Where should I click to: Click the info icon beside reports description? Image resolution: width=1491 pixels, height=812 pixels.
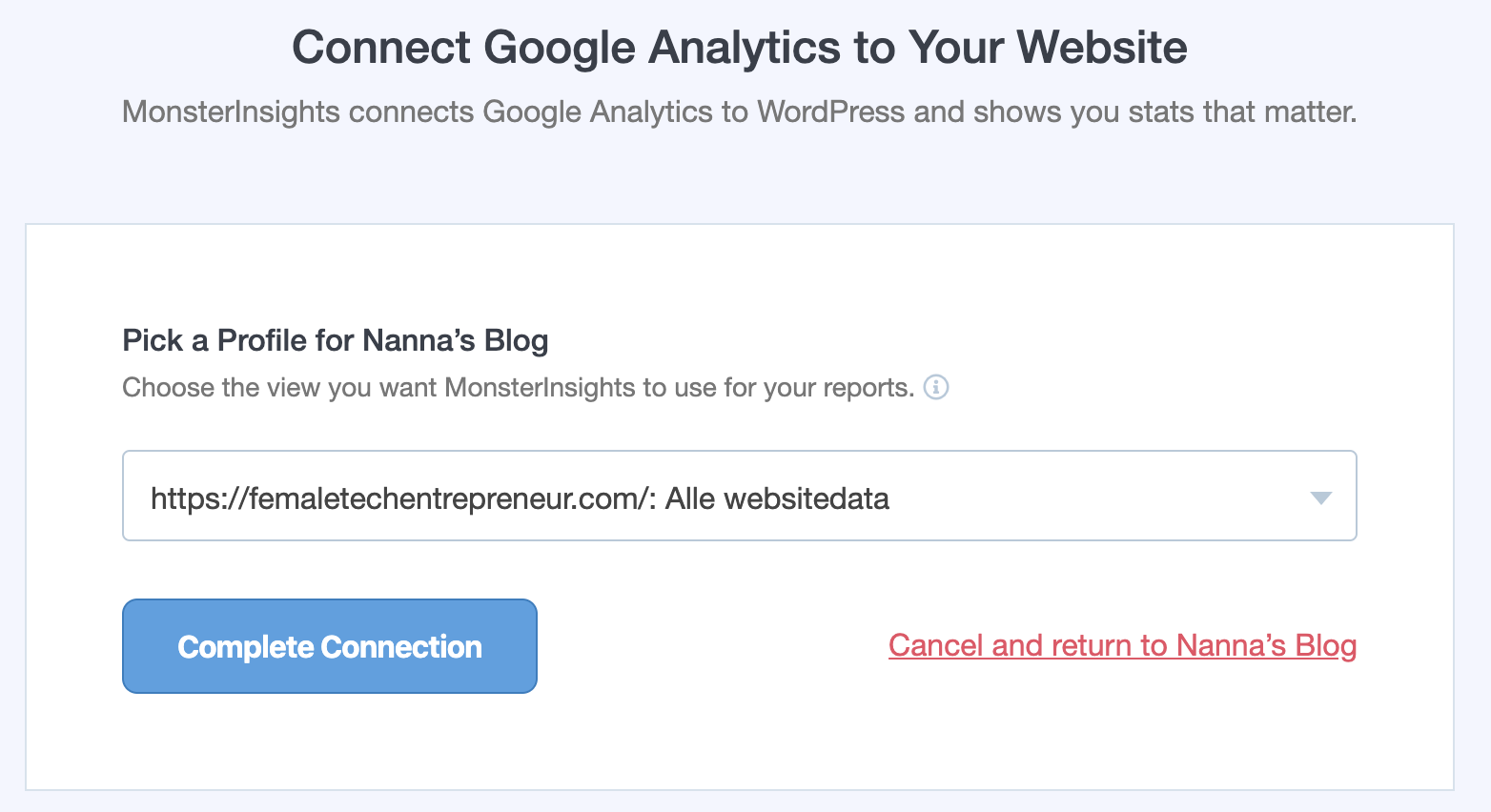point(936,388)
